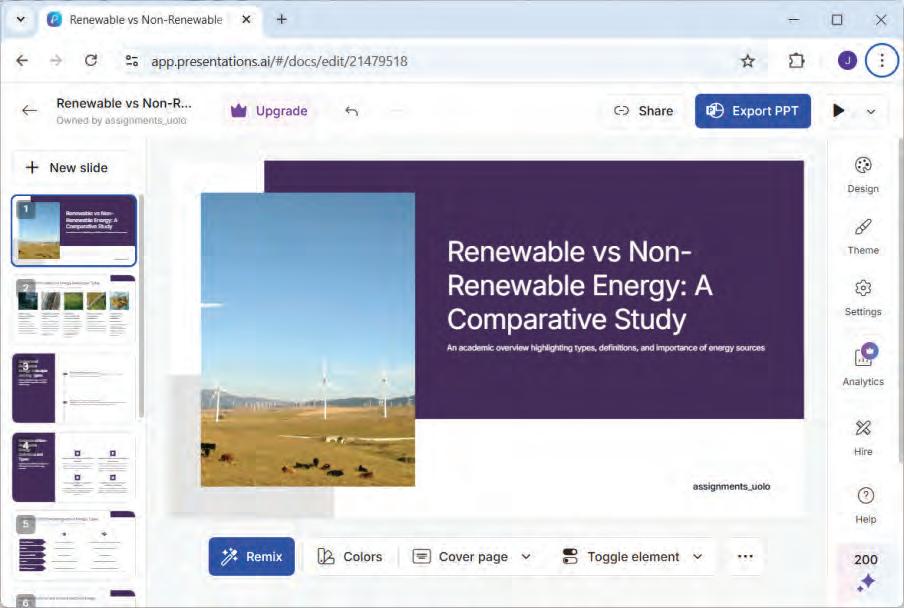The height and width of the screenshot is (608, 904).
Task: Click the Upgrade crown button
Action: tap(269, 111)
